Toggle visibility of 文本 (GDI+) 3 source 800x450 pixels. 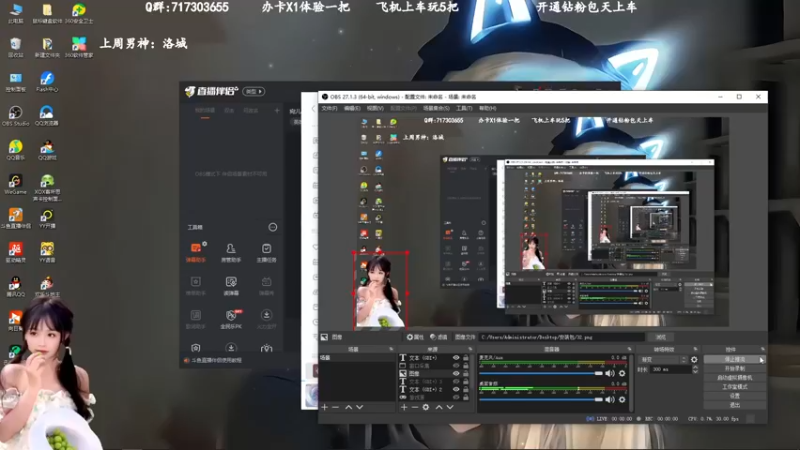456,382
